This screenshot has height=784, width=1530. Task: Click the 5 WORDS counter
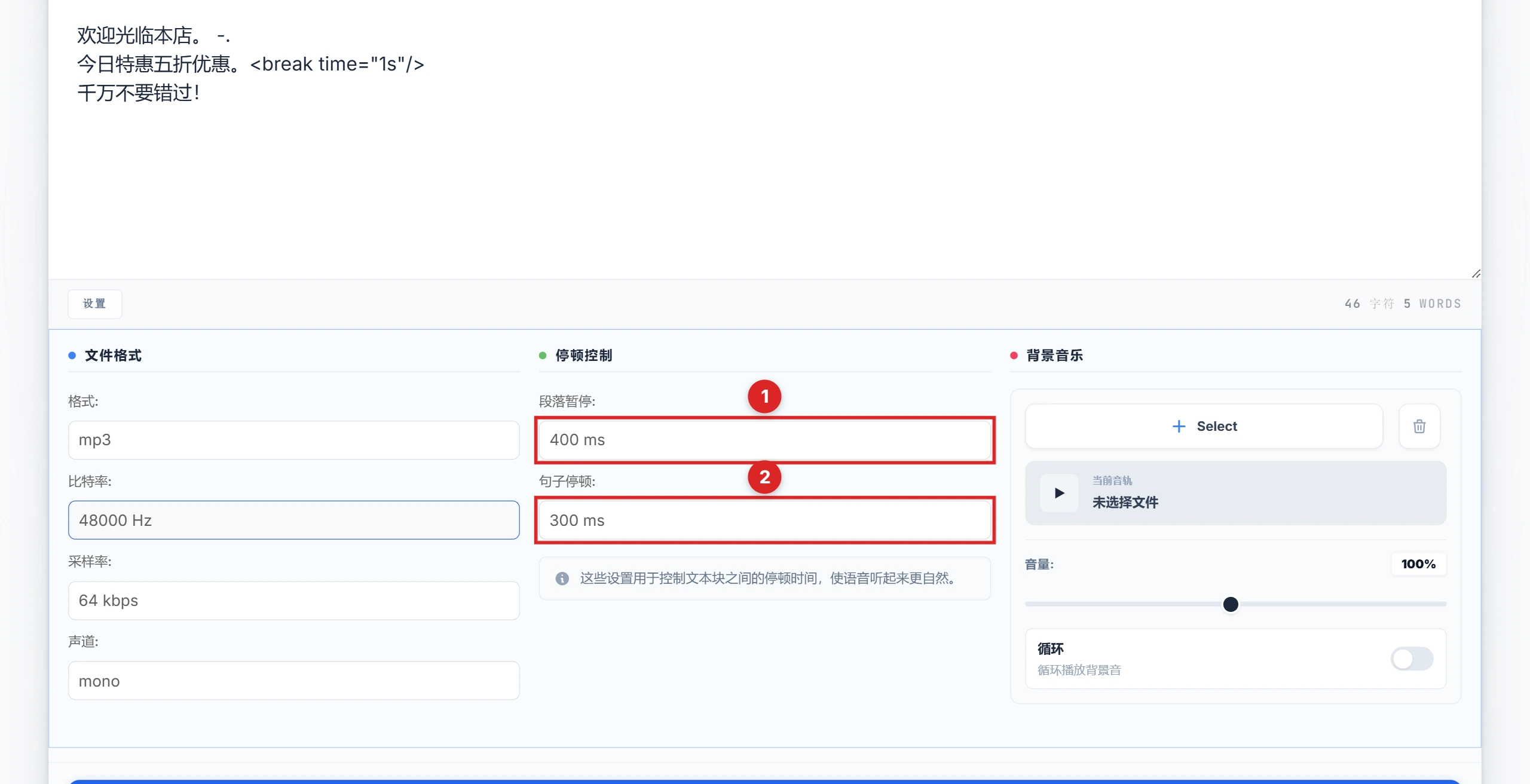(1433, 304)
